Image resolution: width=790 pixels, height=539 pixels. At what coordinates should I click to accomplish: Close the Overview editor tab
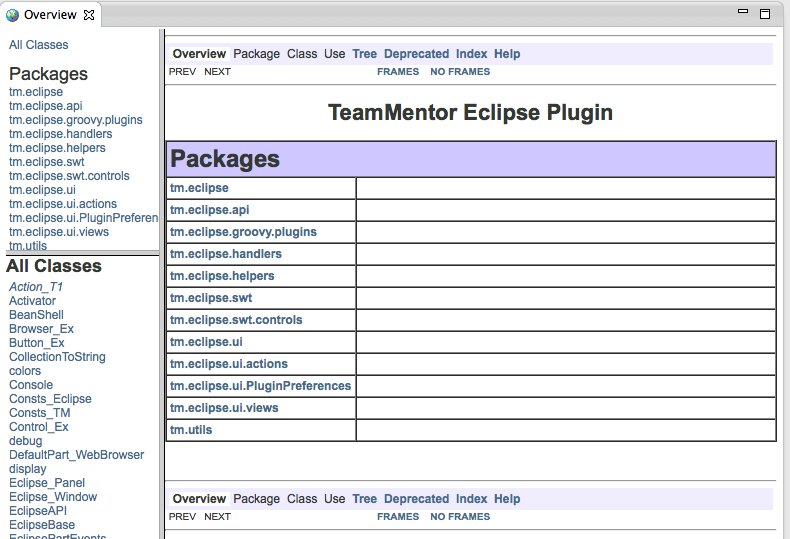tap(89, 15)
